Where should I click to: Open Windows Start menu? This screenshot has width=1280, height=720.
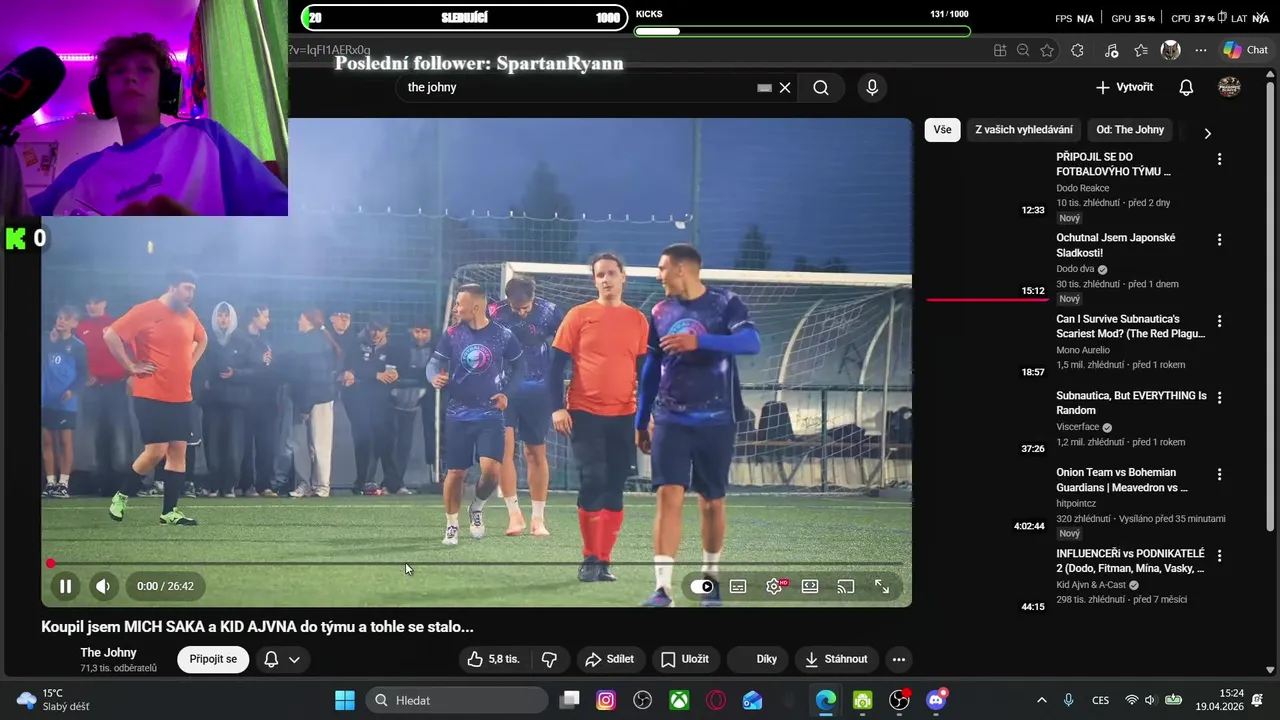345,700
